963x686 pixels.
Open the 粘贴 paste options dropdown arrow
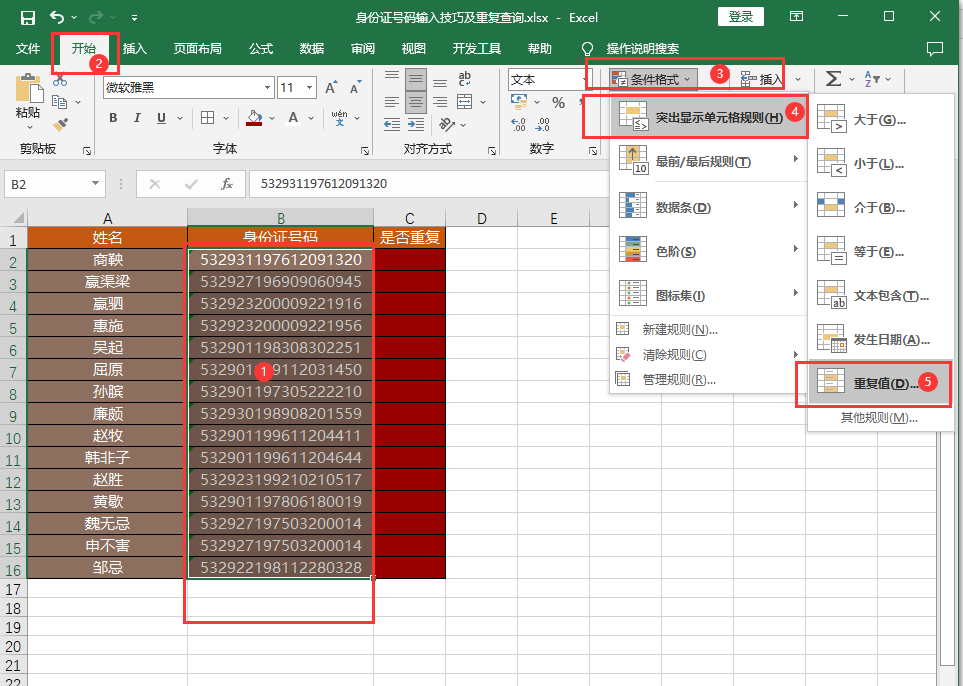tap(29, 128)
